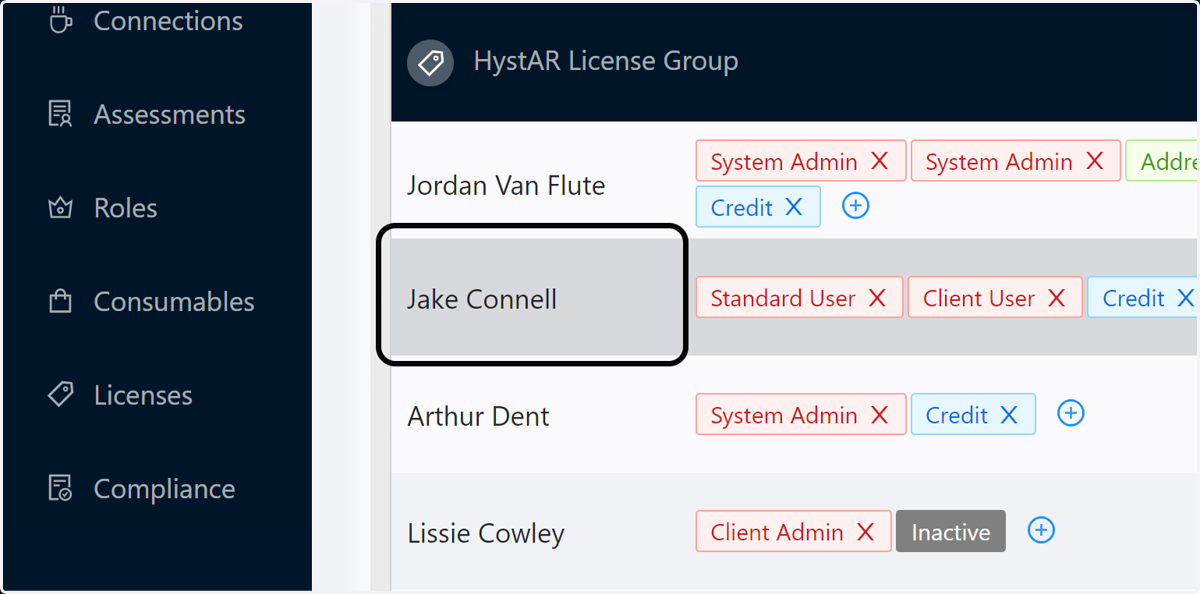Click the HystAR License Group tag icon

click(431, 63)
